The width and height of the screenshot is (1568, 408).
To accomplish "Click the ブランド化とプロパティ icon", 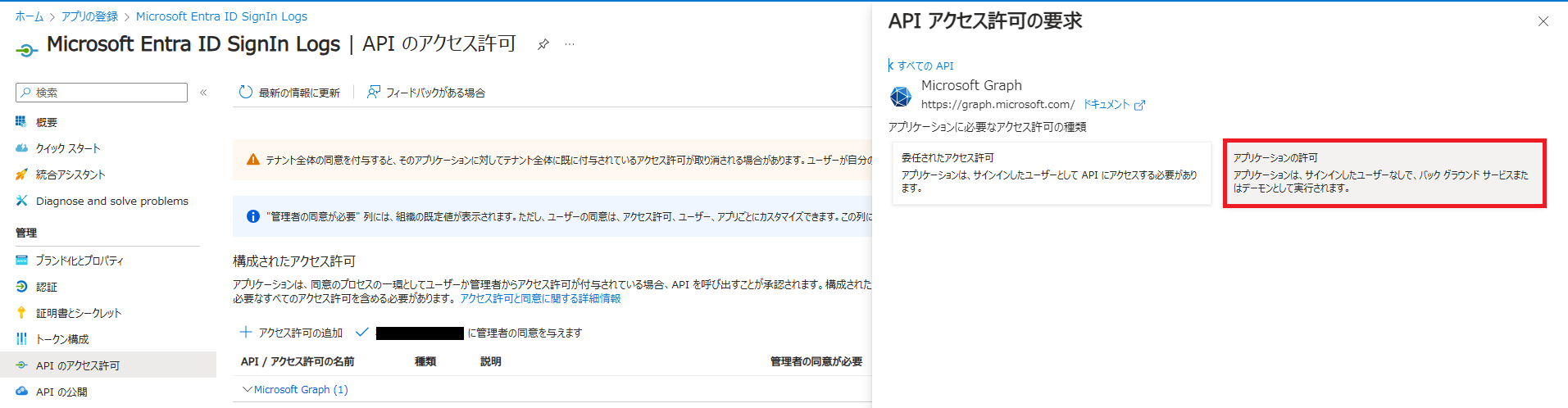I will tap(21, 261).
